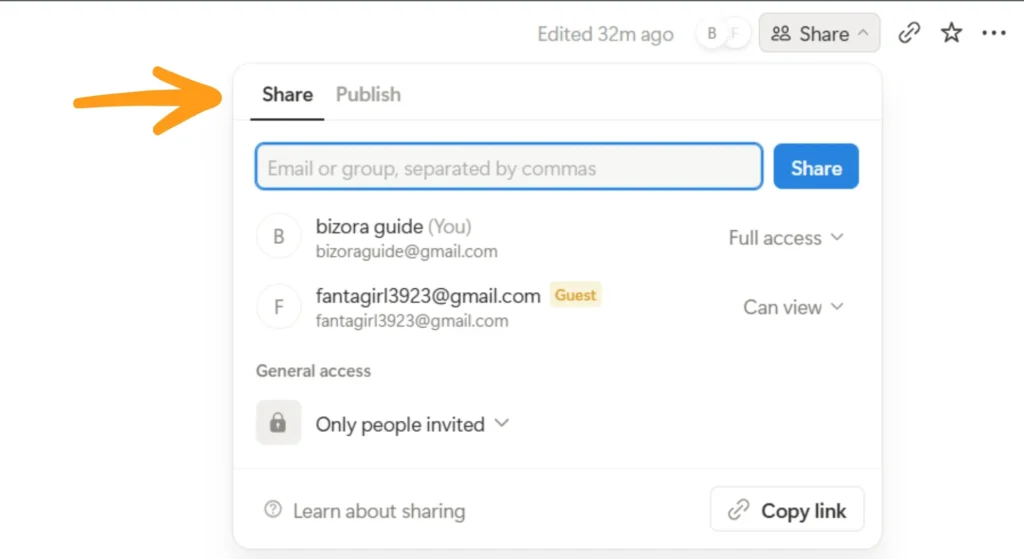
Task: Add page to favorites with star icon
Action: tap(952, 33)
